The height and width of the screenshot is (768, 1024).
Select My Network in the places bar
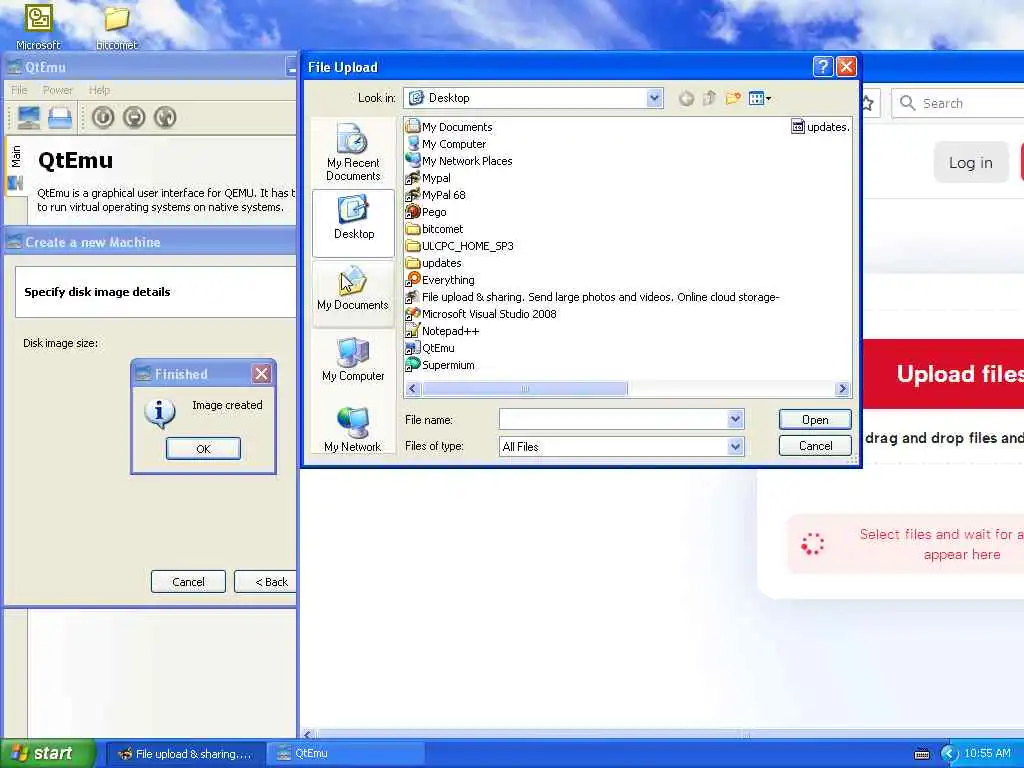353,428
